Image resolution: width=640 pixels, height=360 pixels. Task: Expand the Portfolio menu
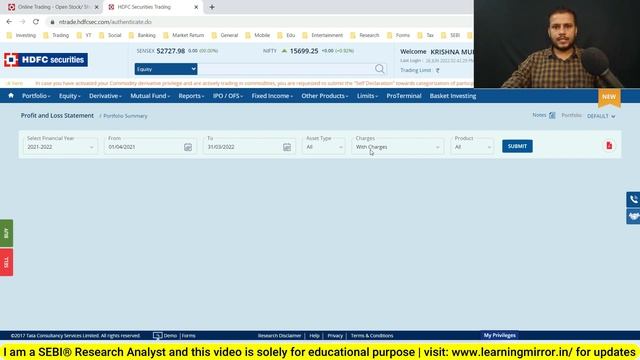point(36,96)
